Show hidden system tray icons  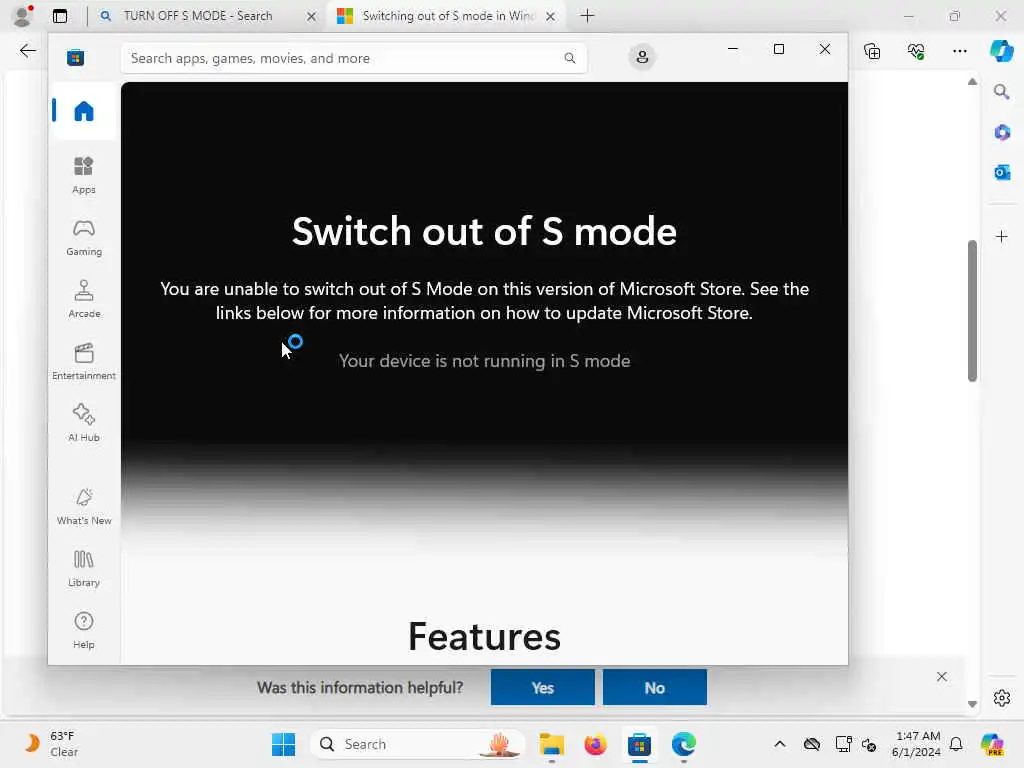click(x=780, y=744)
